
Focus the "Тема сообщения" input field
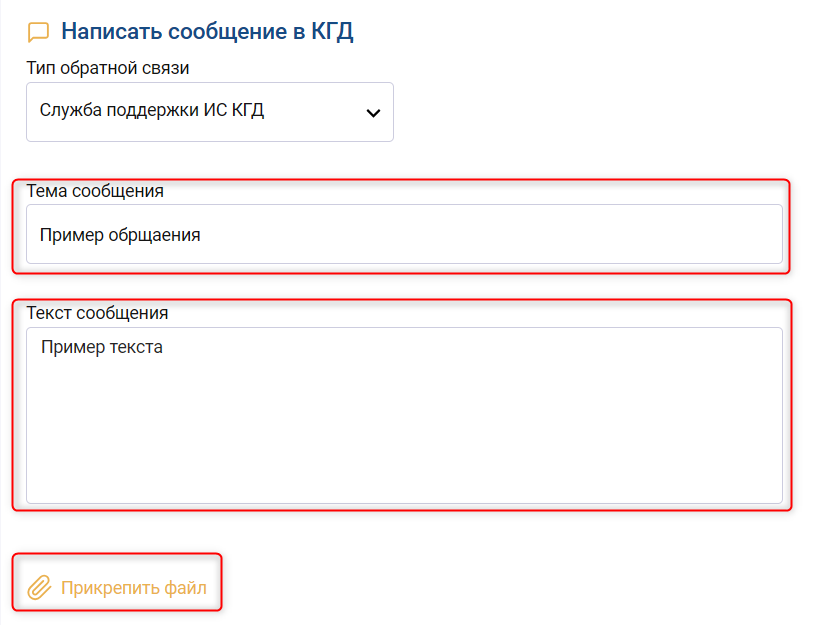tap(404, 235)
